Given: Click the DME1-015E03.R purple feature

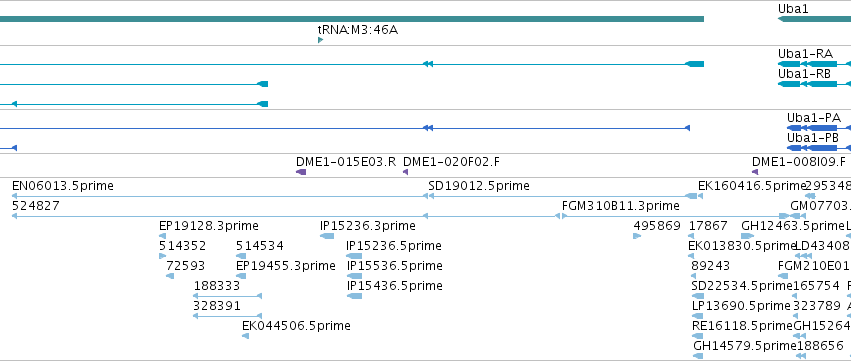Looking at the screenshot, I should [x=301, y=172].
